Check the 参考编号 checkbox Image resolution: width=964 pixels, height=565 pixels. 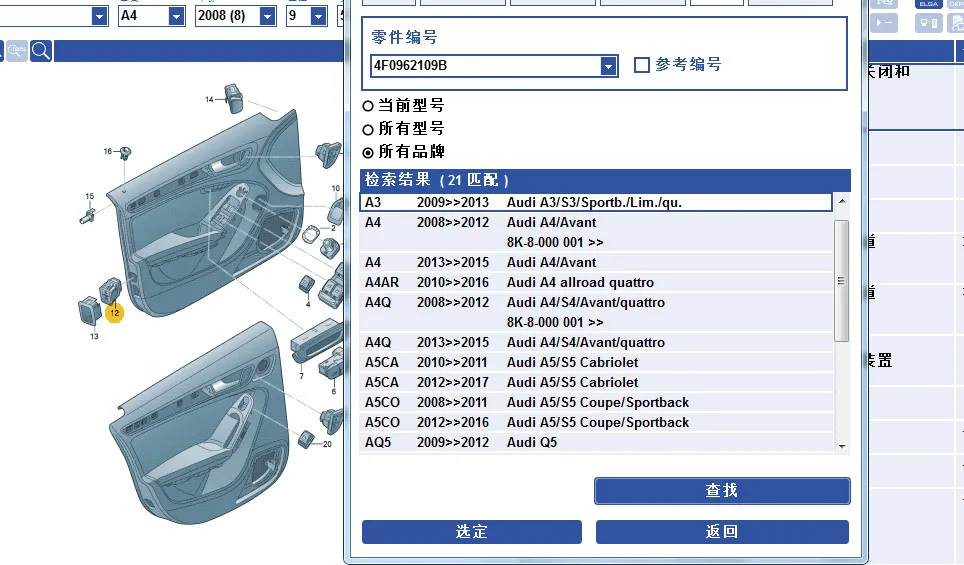641,65
